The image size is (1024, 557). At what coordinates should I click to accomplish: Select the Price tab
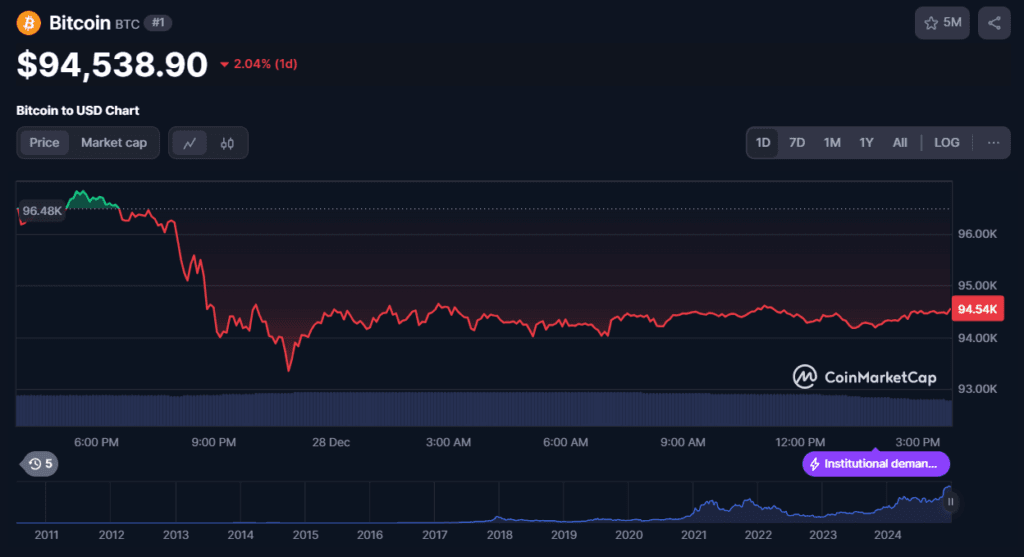(x=44, y=142)
